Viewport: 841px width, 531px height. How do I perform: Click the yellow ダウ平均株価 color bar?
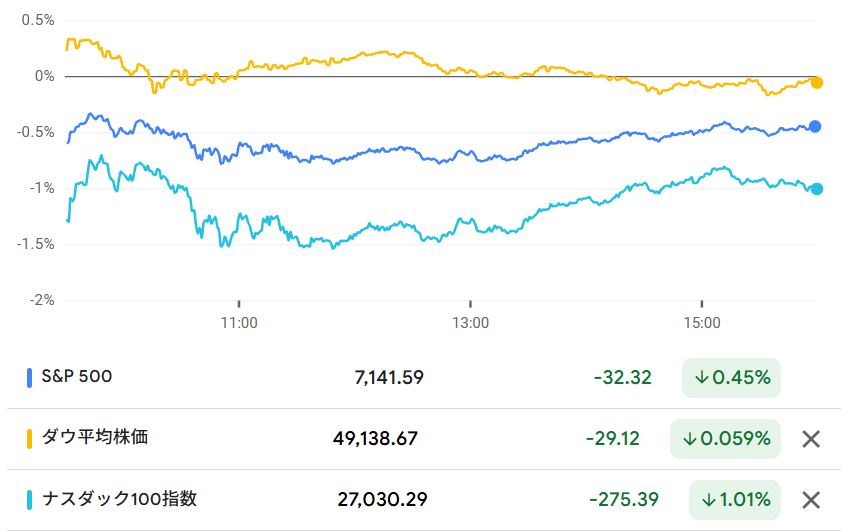click(x=30, y=439)
